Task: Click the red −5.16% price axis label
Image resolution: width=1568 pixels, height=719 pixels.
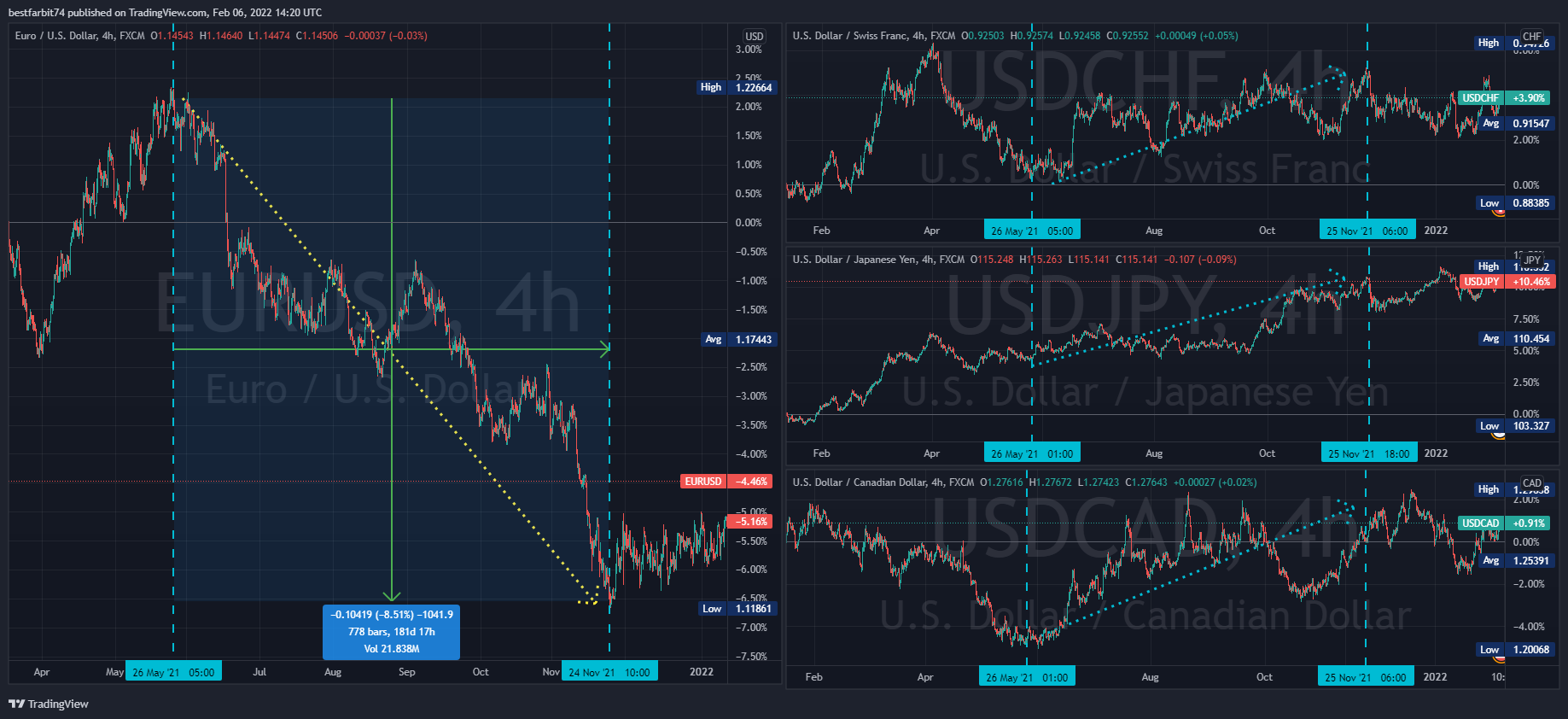Action: (749, 522)
